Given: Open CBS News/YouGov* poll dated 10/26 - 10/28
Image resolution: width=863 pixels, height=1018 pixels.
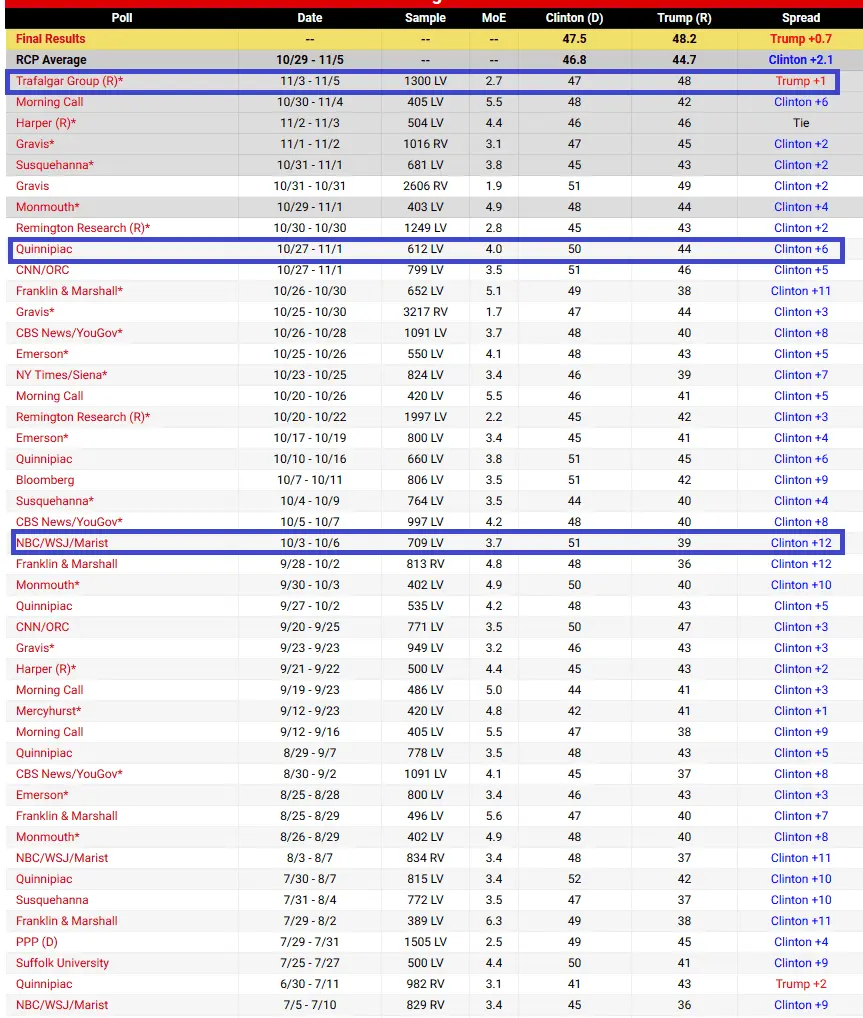Looking at the screenshot, I should [x=69, y=333].
